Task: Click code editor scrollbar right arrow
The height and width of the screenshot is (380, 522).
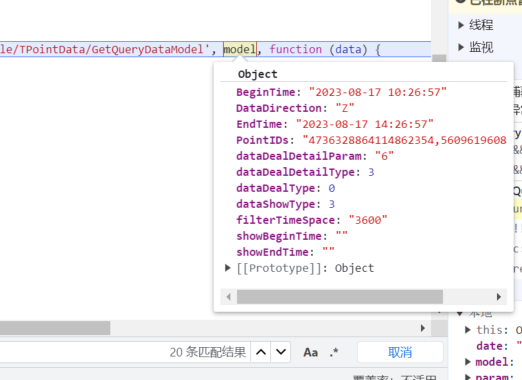Action: pyautogui.click(x=423, y=328)
